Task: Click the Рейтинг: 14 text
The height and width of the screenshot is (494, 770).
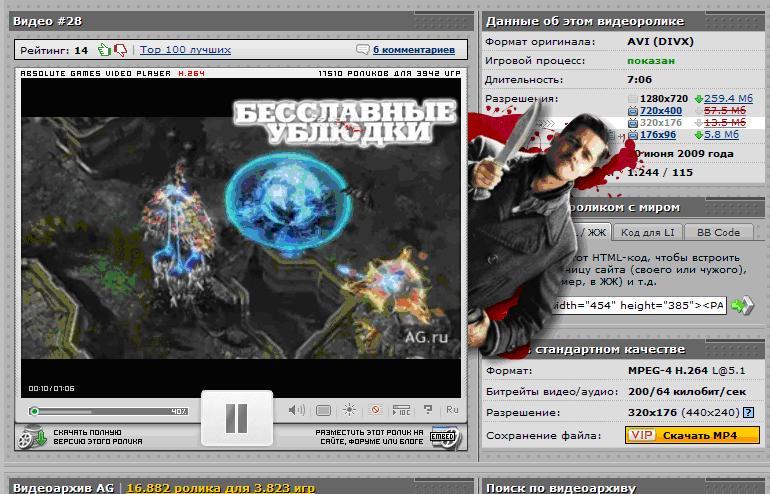Action: 54,50
